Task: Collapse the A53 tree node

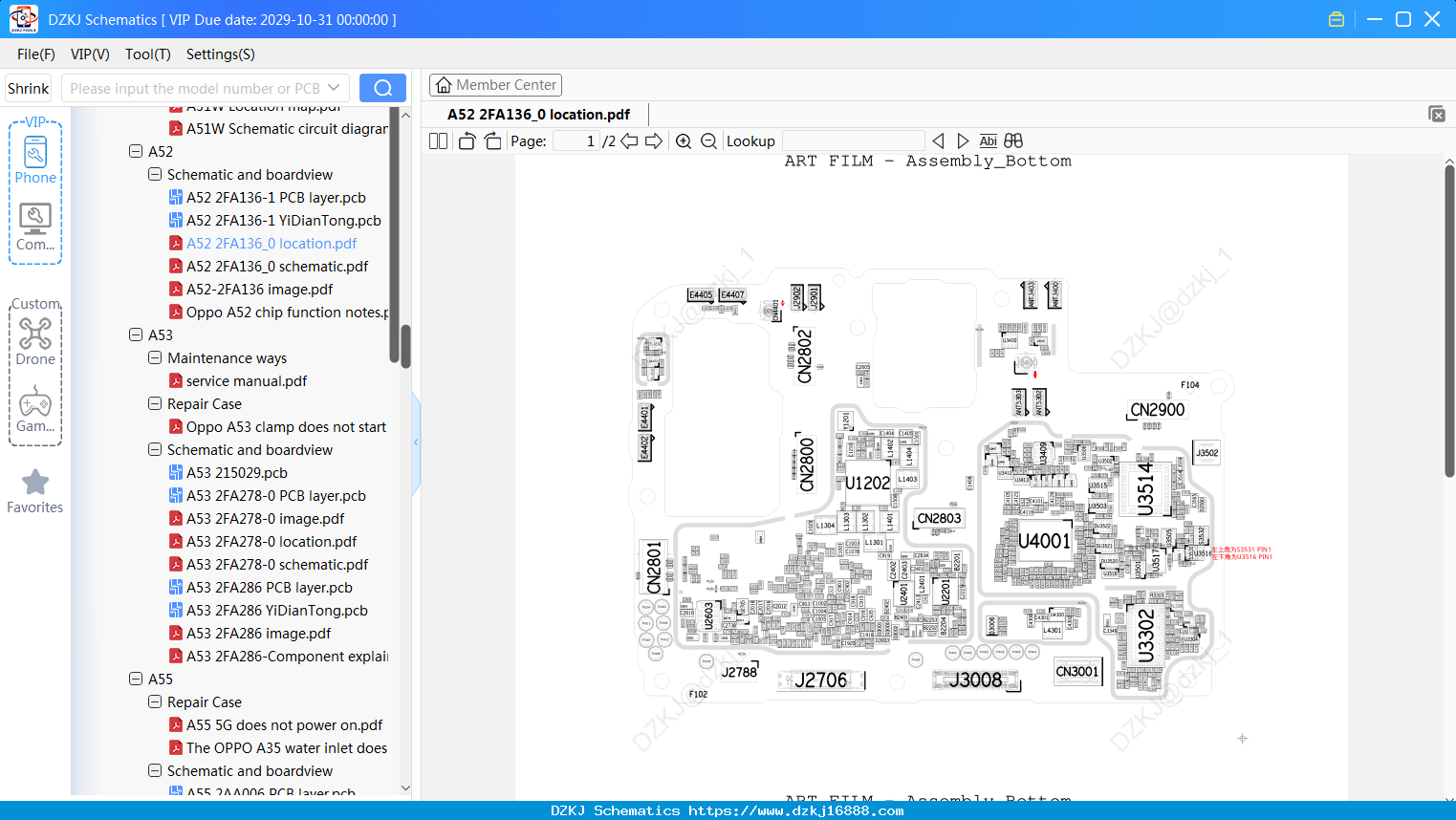Action: (136, 335)
